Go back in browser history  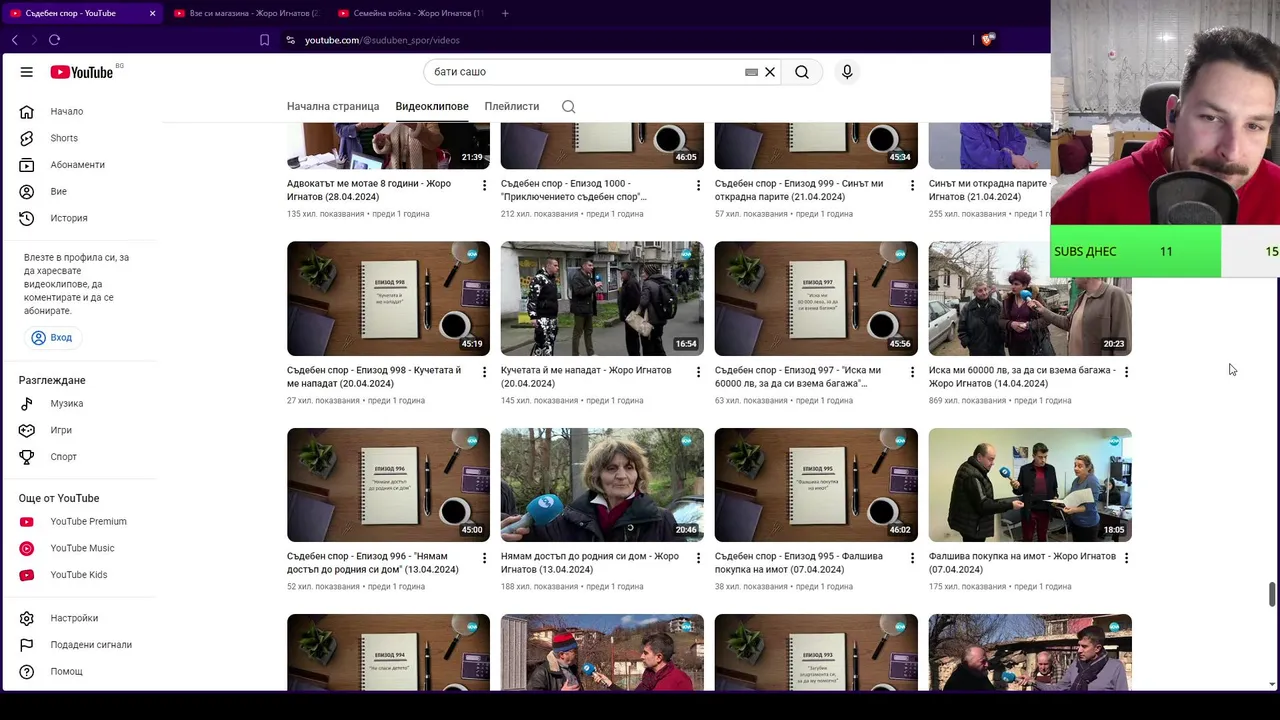pos(14,40)
